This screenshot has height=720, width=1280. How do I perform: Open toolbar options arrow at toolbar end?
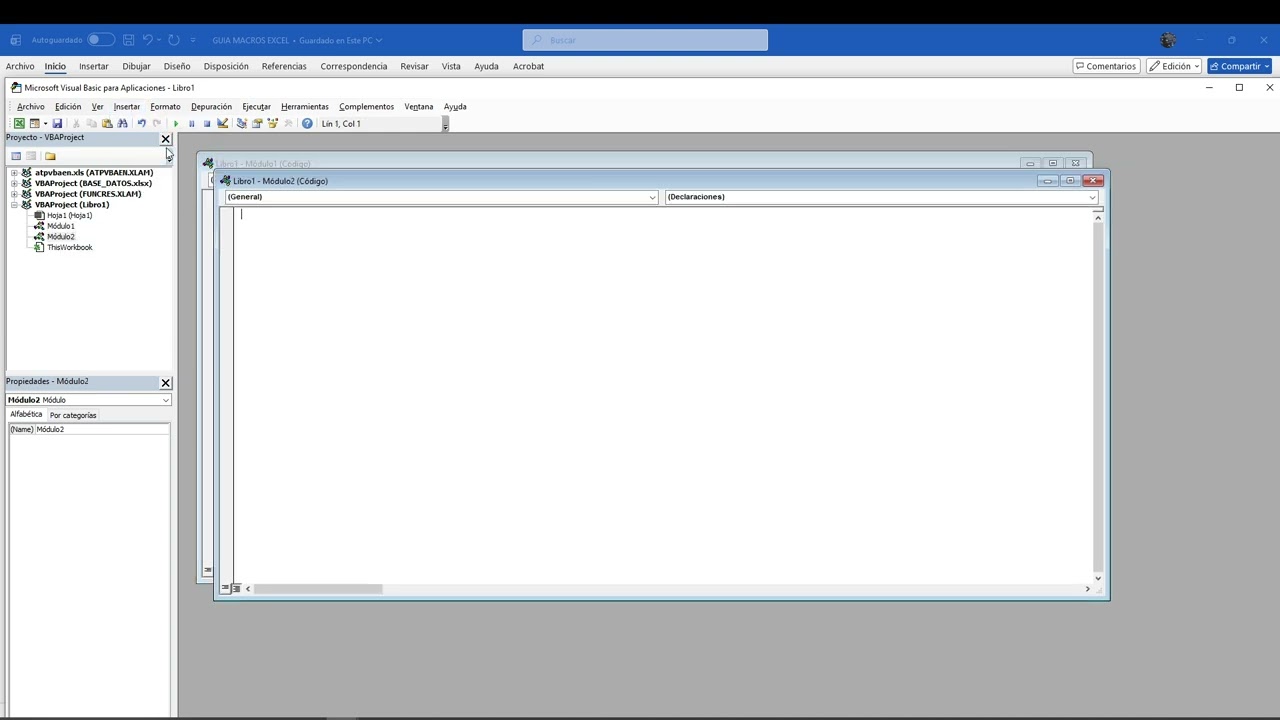coord(445,124)
